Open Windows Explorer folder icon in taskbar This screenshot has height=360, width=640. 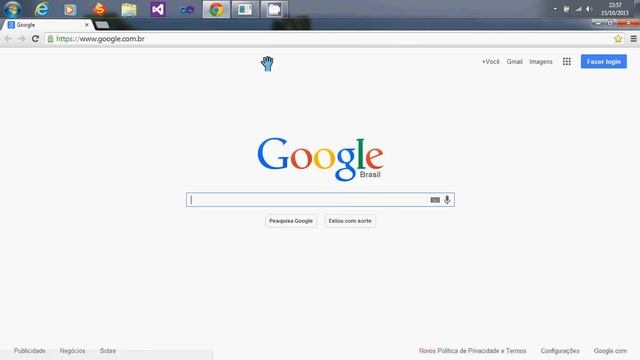click(129, 9)
